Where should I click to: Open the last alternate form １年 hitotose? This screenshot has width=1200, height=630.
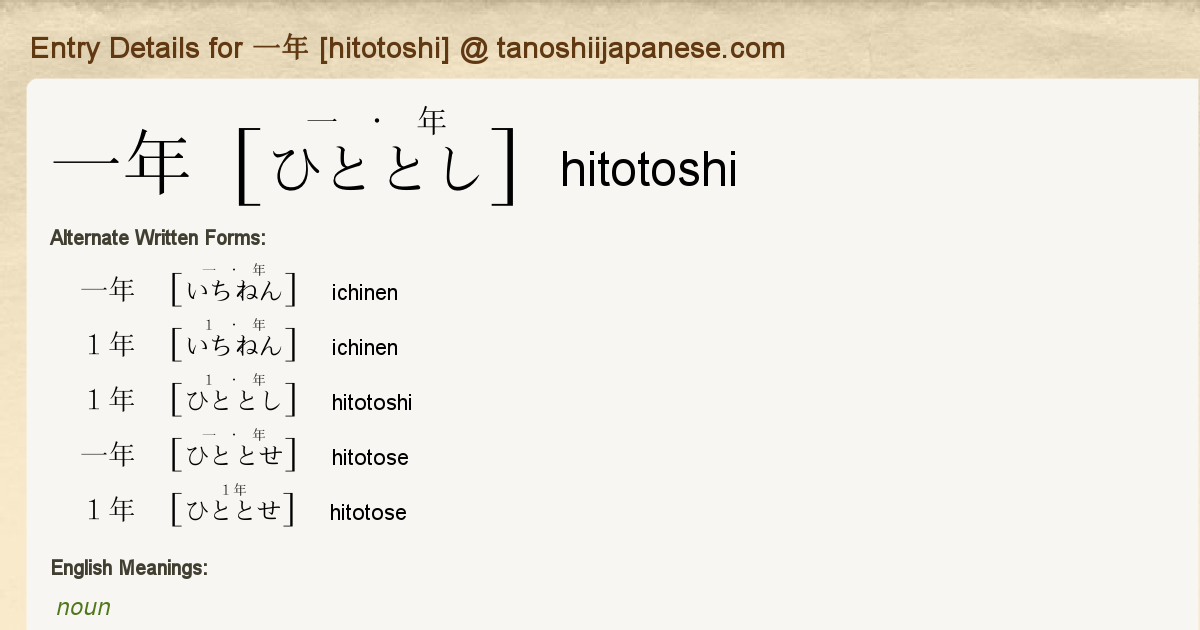click(x=108, y=511)
